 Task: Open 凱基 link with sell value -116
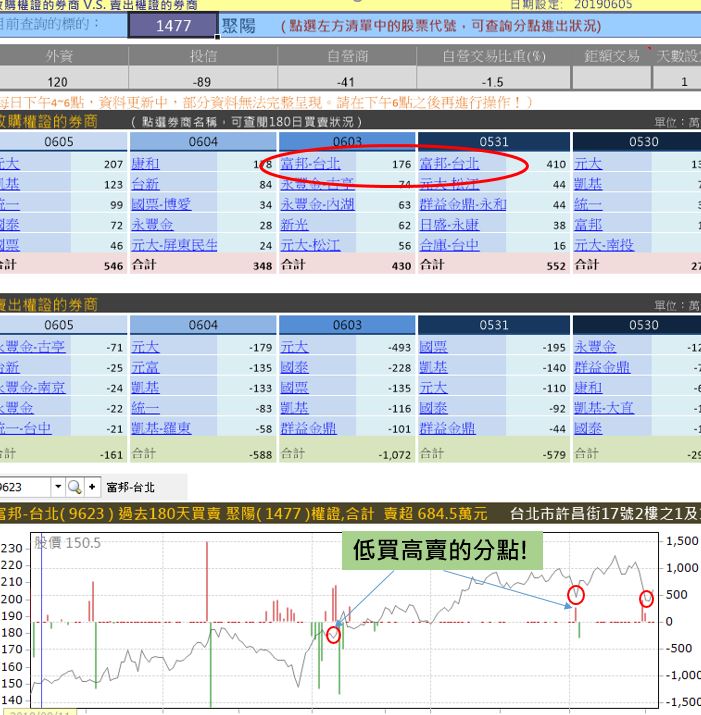[295, 408]
